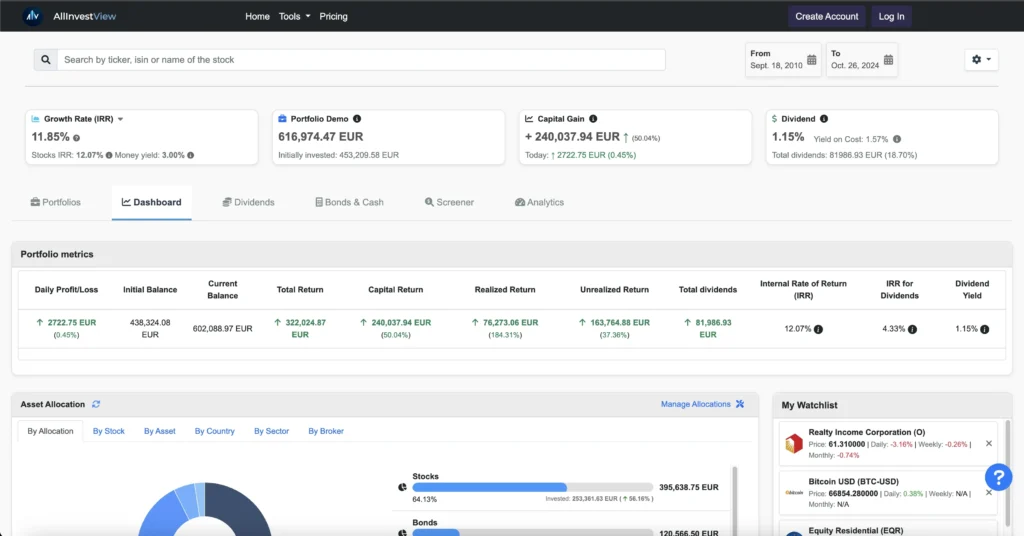Go to Home in the navigation bar
Viewport: 1024px width, 536px height.
257,16
